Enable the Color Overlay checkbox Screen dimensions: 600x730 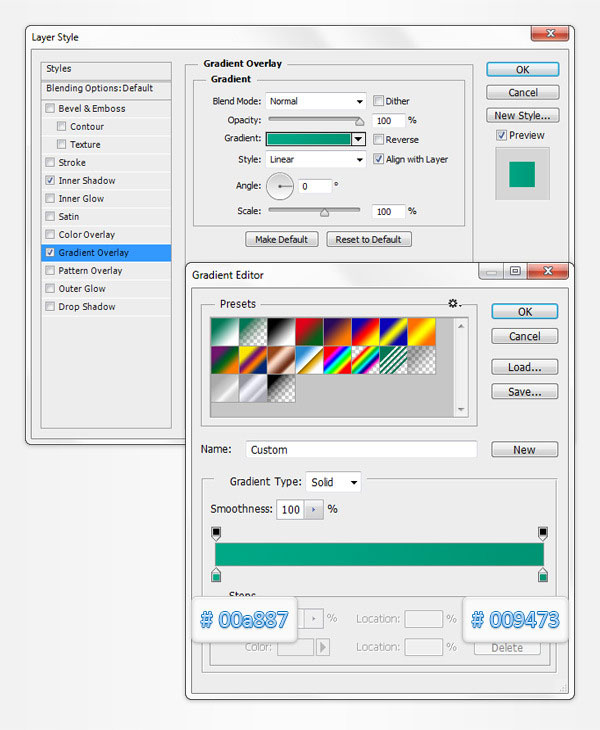tap(50, 234)
